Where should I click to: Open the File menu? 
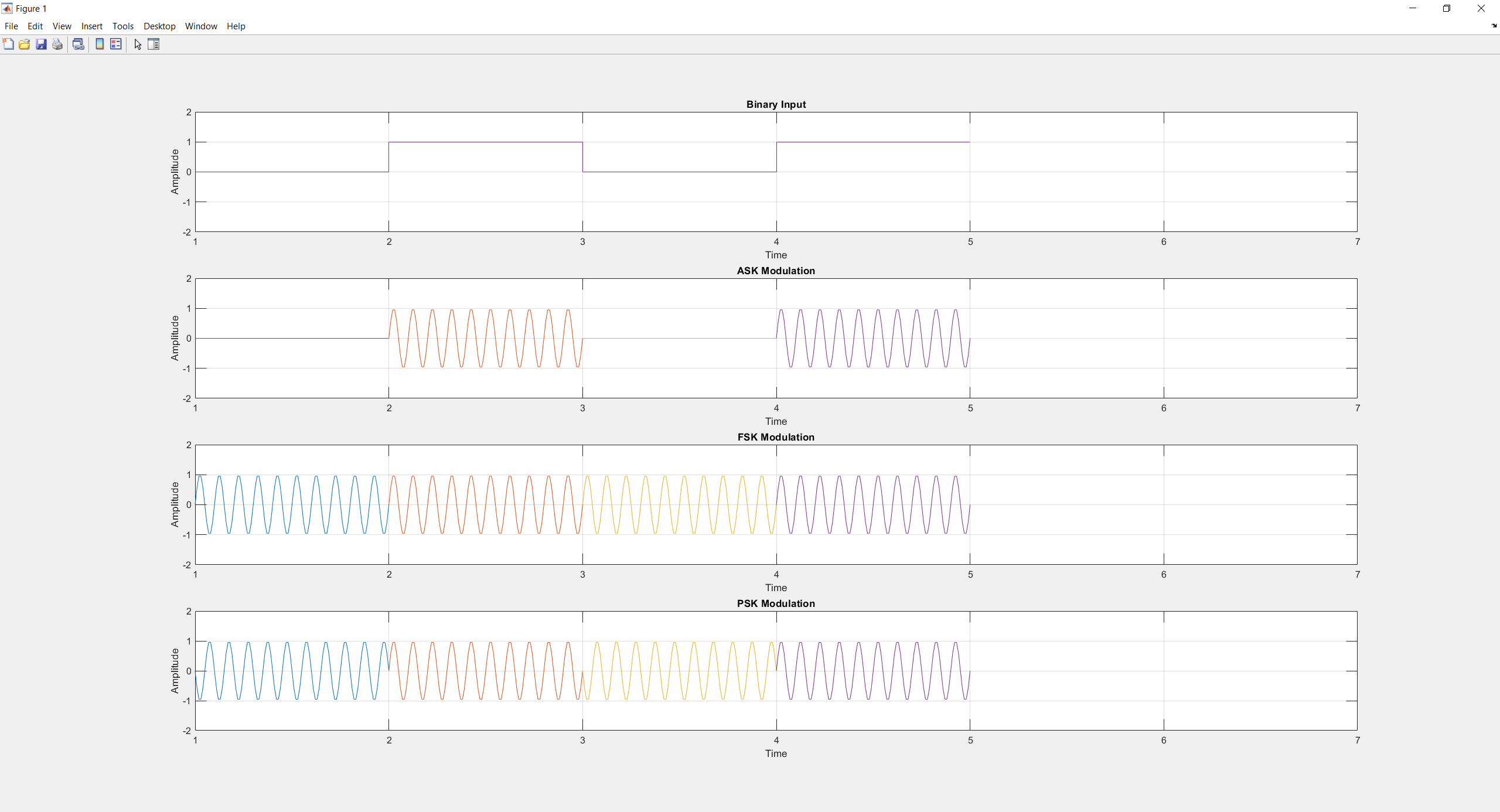point(11,26)
